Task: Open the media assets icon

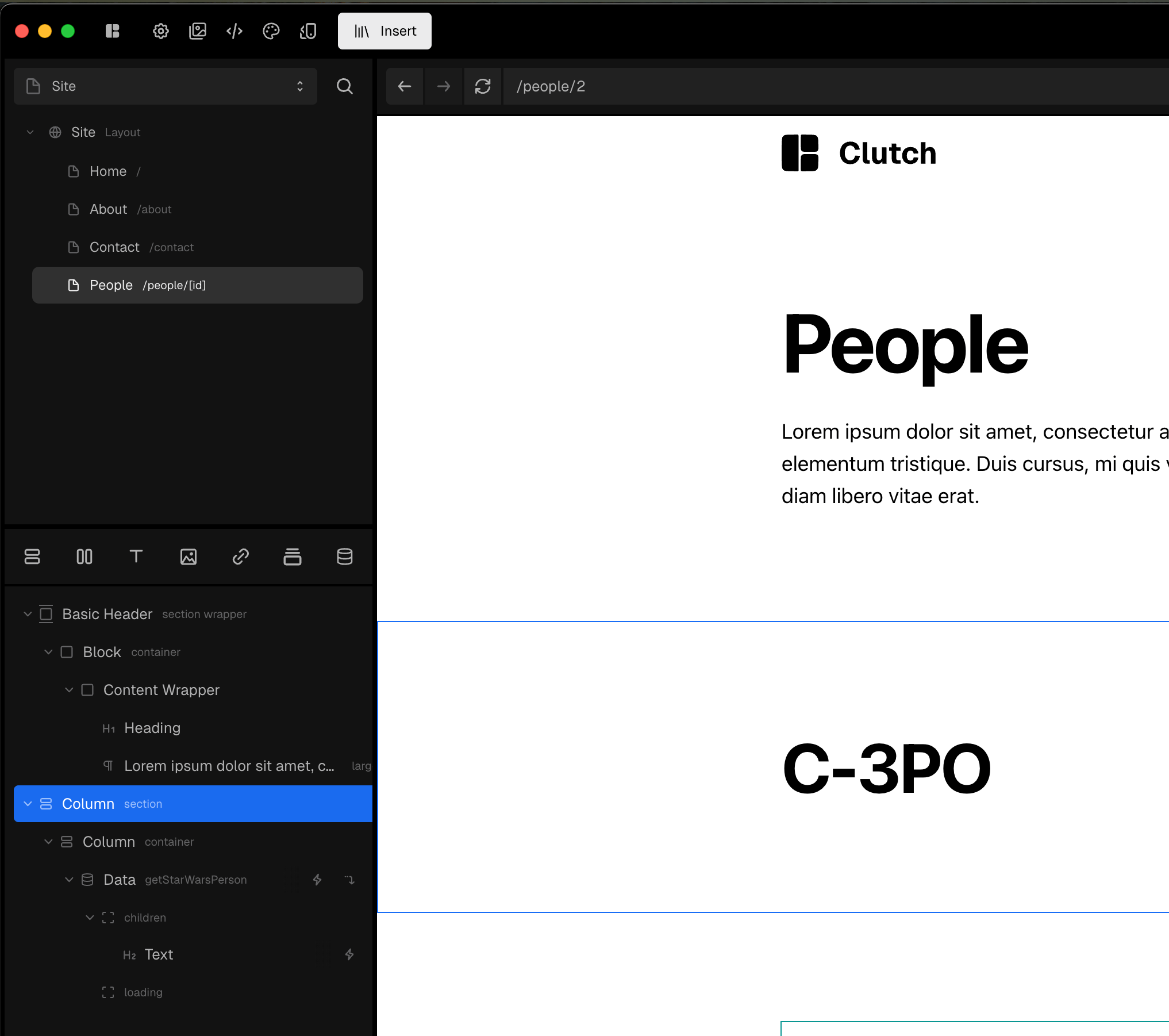Action: pyautogui.click(x=198, y=31)
